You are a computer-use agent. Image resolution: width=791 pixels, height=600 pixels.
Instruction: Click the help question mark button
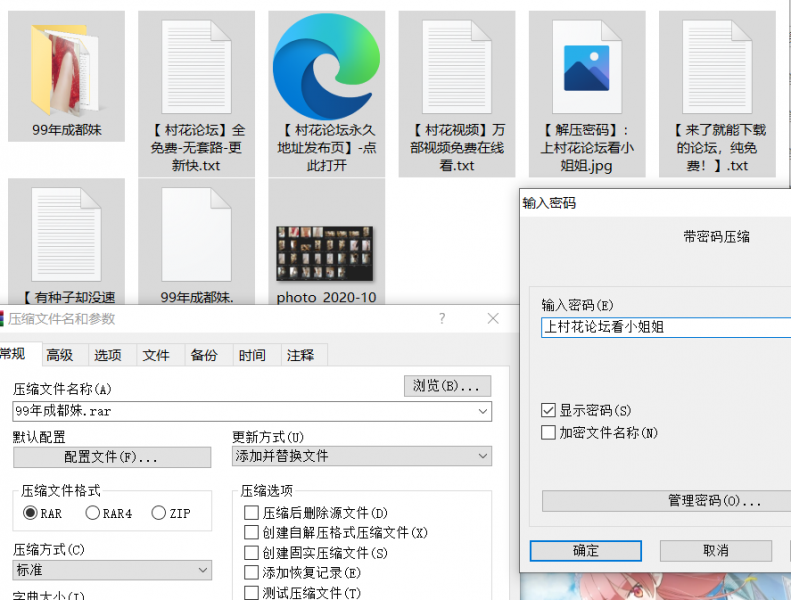pyautogui.click(x=442, y=319)
